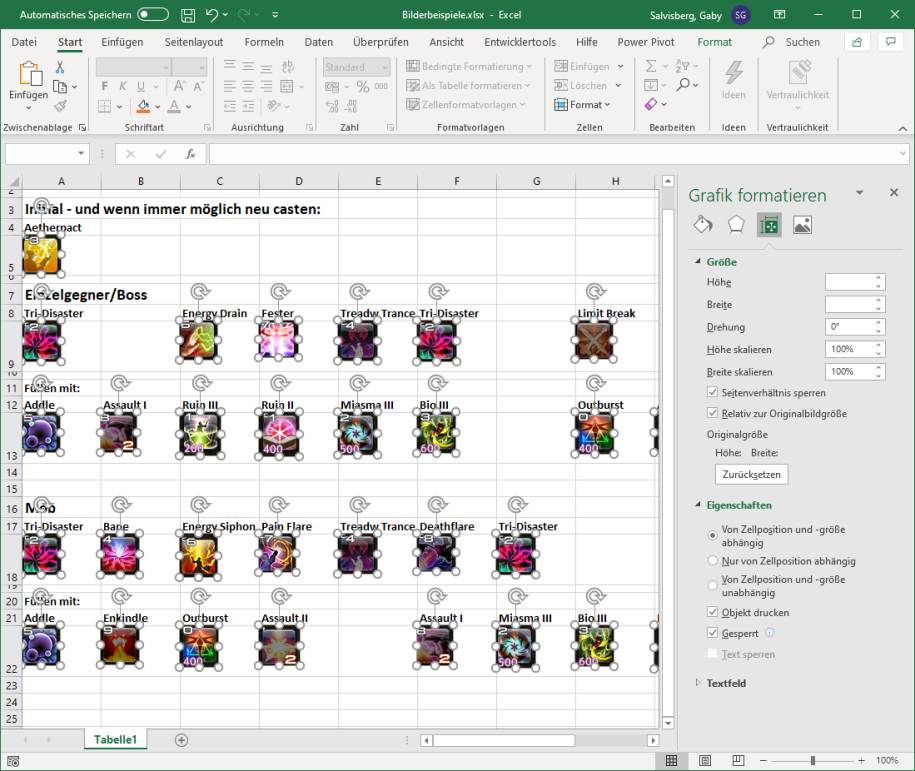Select the Vertraulichkeit icon

797,82
